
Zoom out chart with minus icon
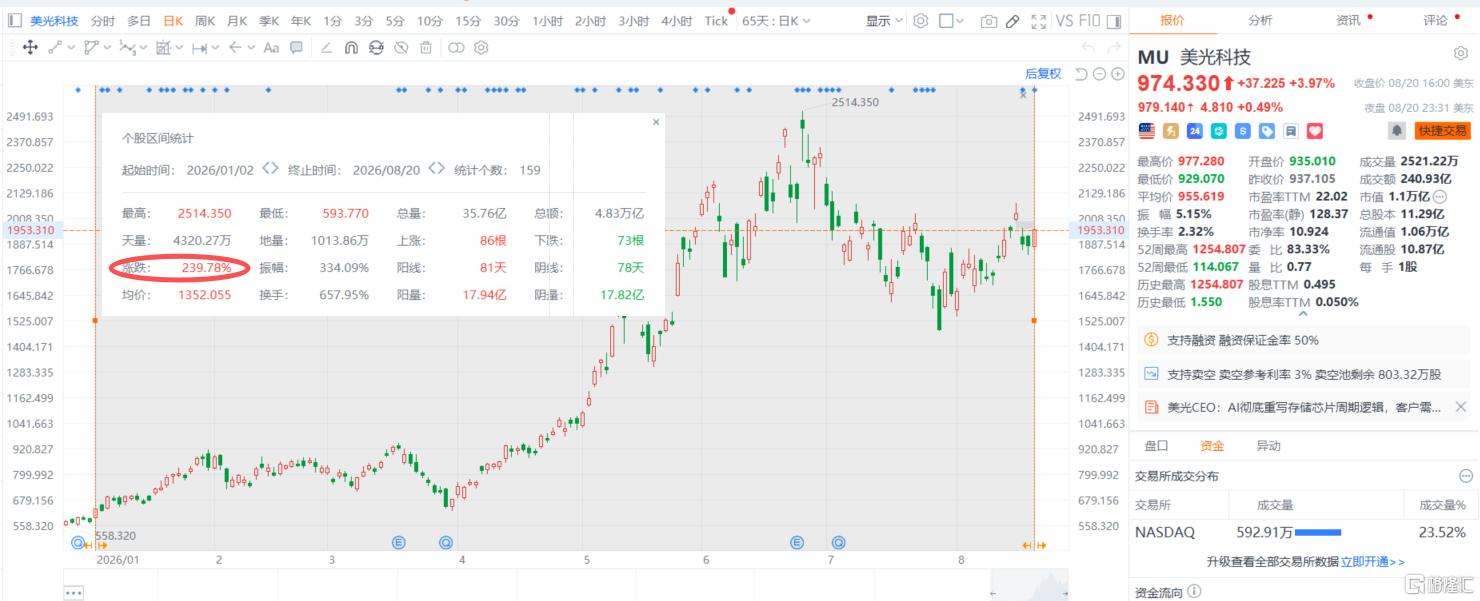point(1099,74)
